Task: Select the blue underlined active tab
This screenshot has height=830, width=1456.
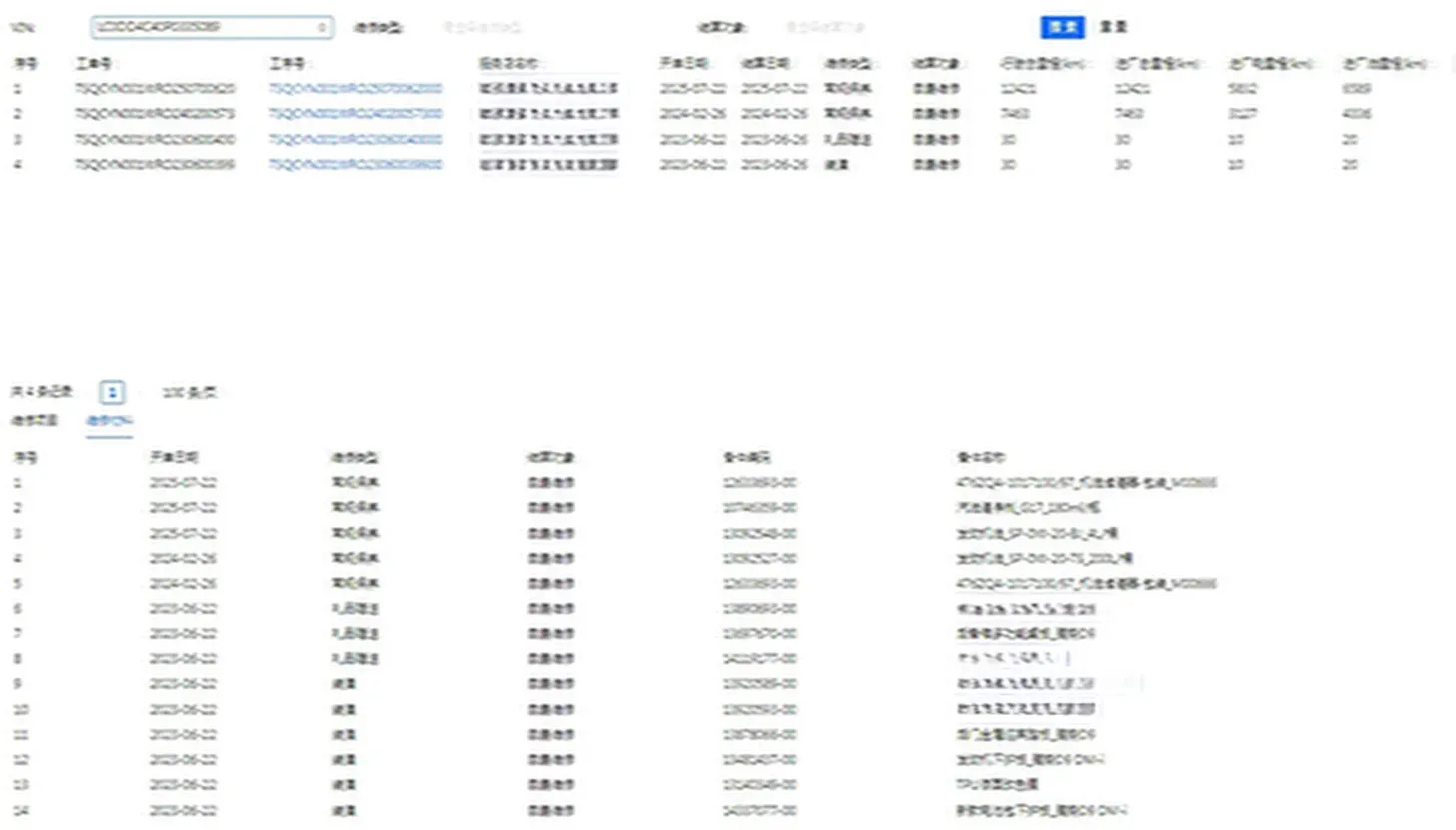Action: pyautogui.click(x=109, y=420)
